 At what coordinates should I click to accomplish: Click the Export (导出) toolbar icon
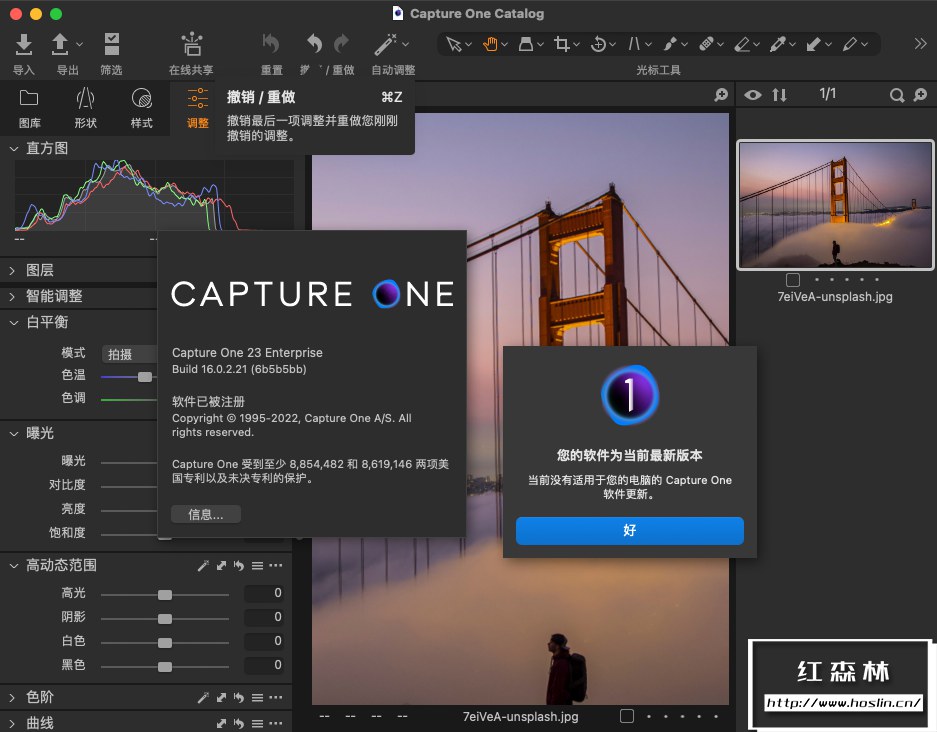[x=61, y=45]
